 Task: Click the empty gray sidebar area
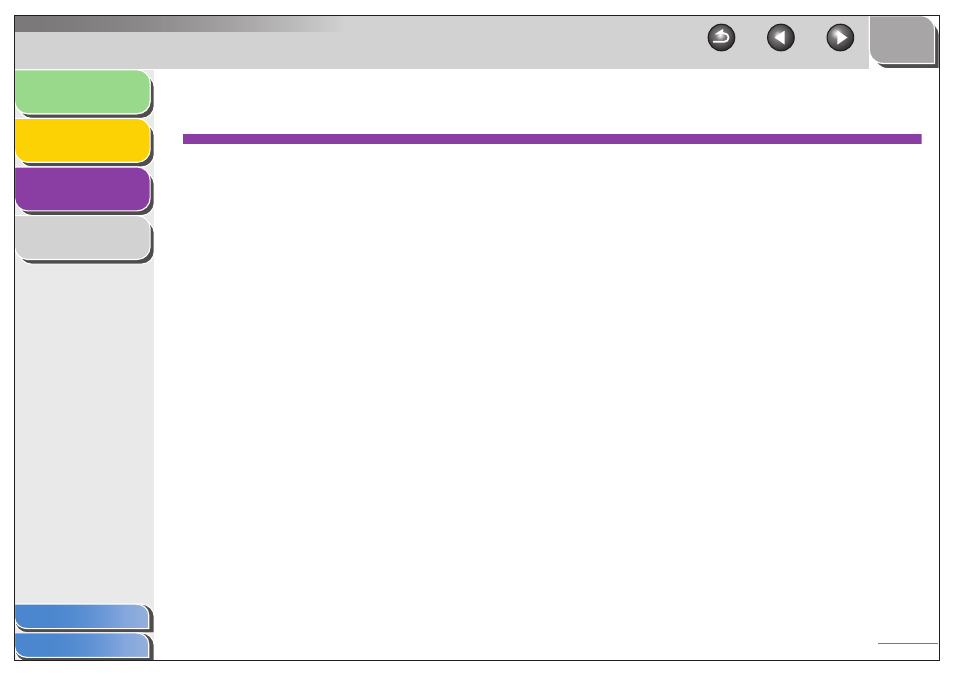(84, 432)
